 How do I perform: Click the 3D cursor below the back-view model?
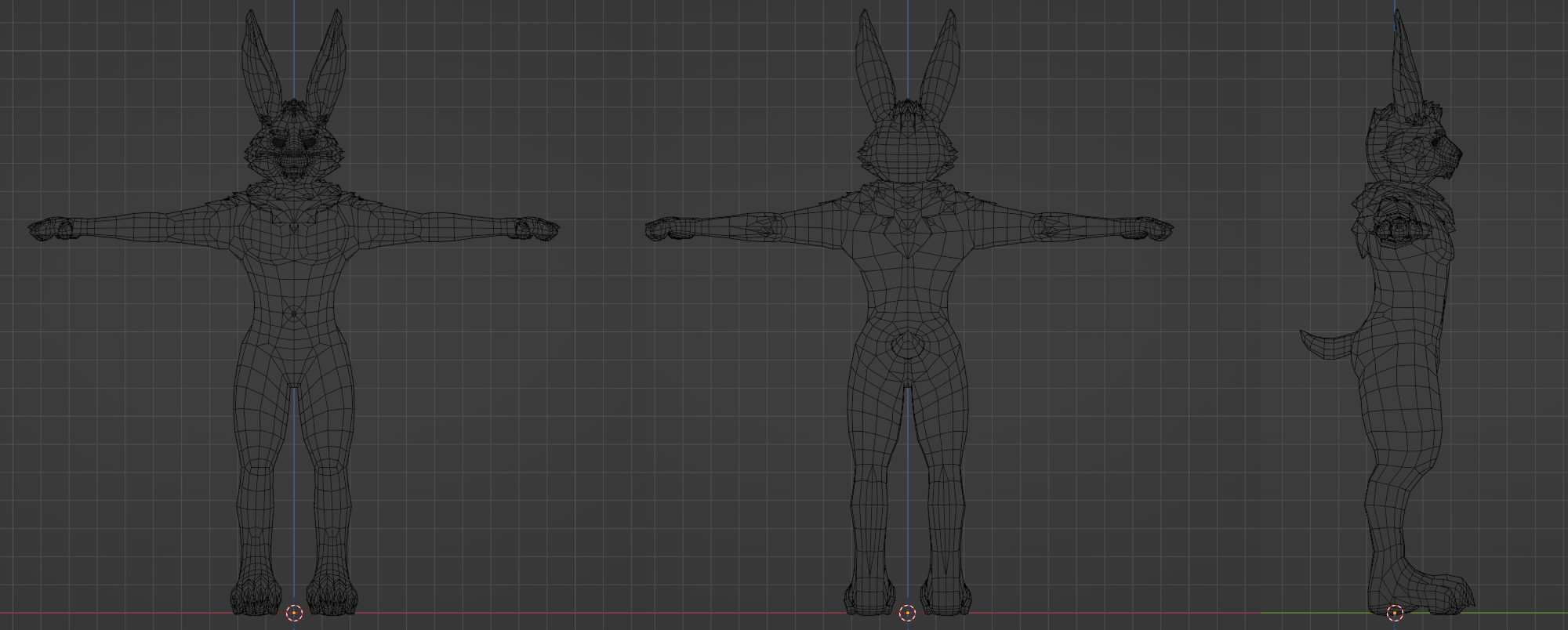coord(907,613)
